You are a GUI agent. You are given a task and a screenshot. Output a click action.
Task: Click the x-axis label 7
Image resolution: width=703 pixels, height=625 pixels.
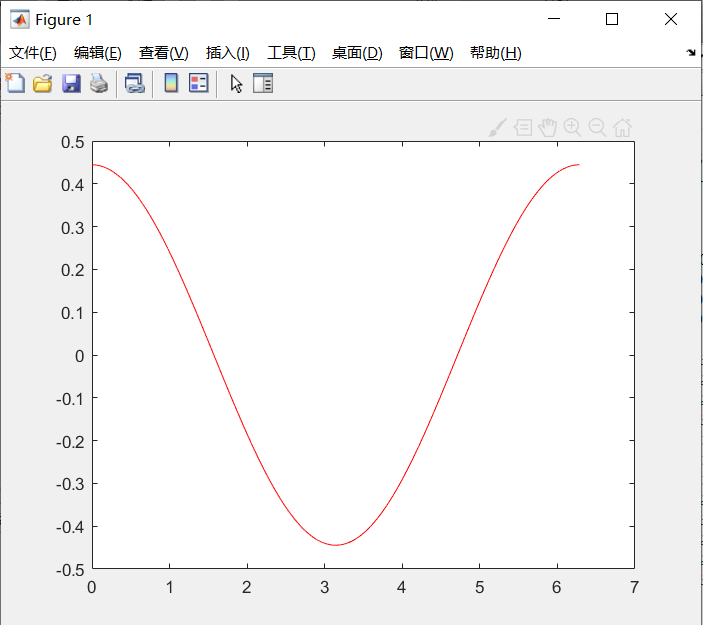click(634, 587)
